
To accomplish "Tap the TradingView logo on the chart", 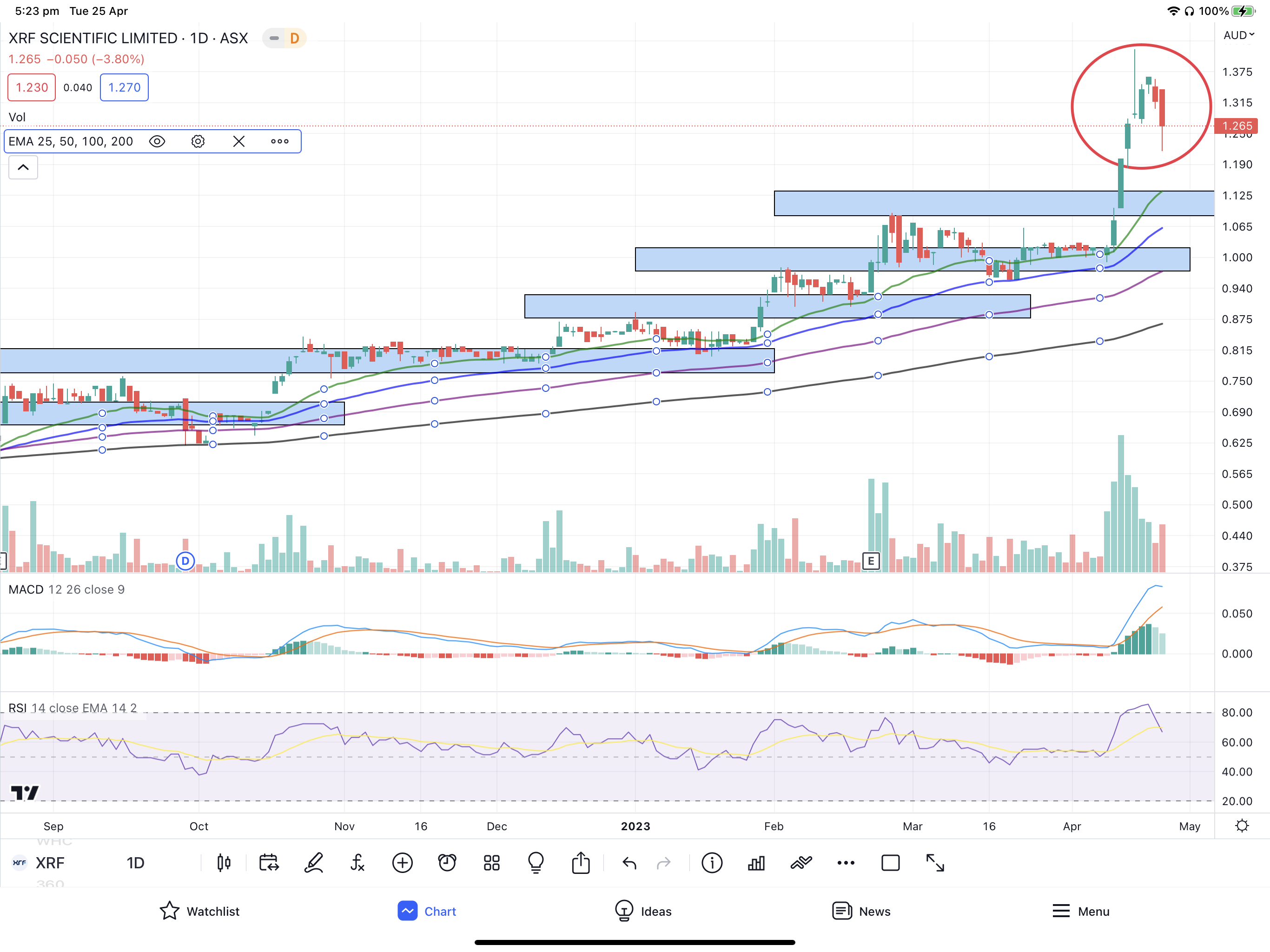I will (25, 793).
